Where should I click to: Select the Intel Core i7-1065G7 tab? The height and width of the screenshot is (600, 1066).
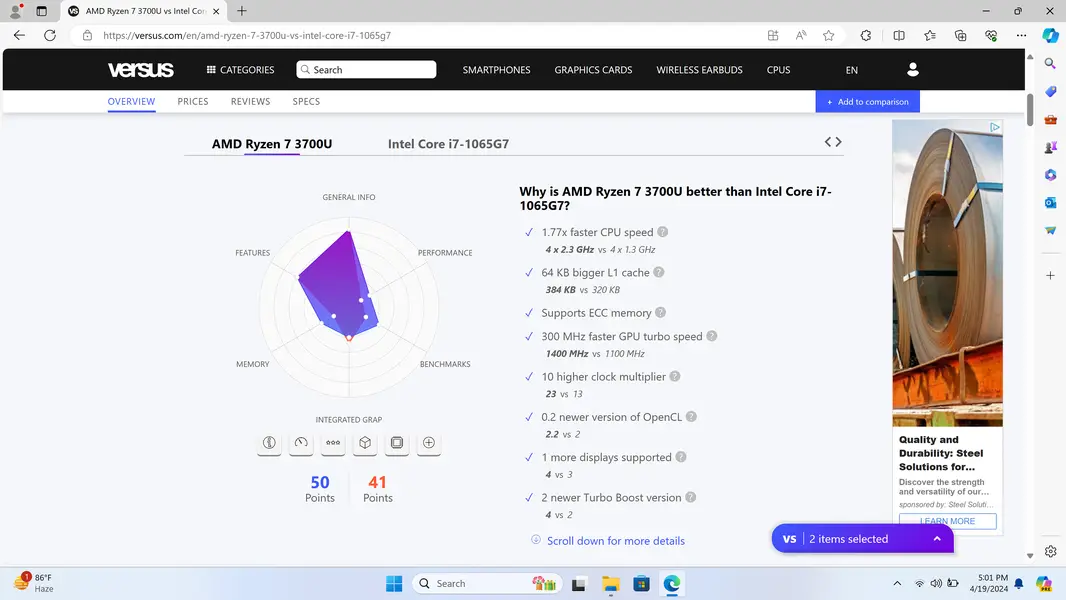pos(448,144)
